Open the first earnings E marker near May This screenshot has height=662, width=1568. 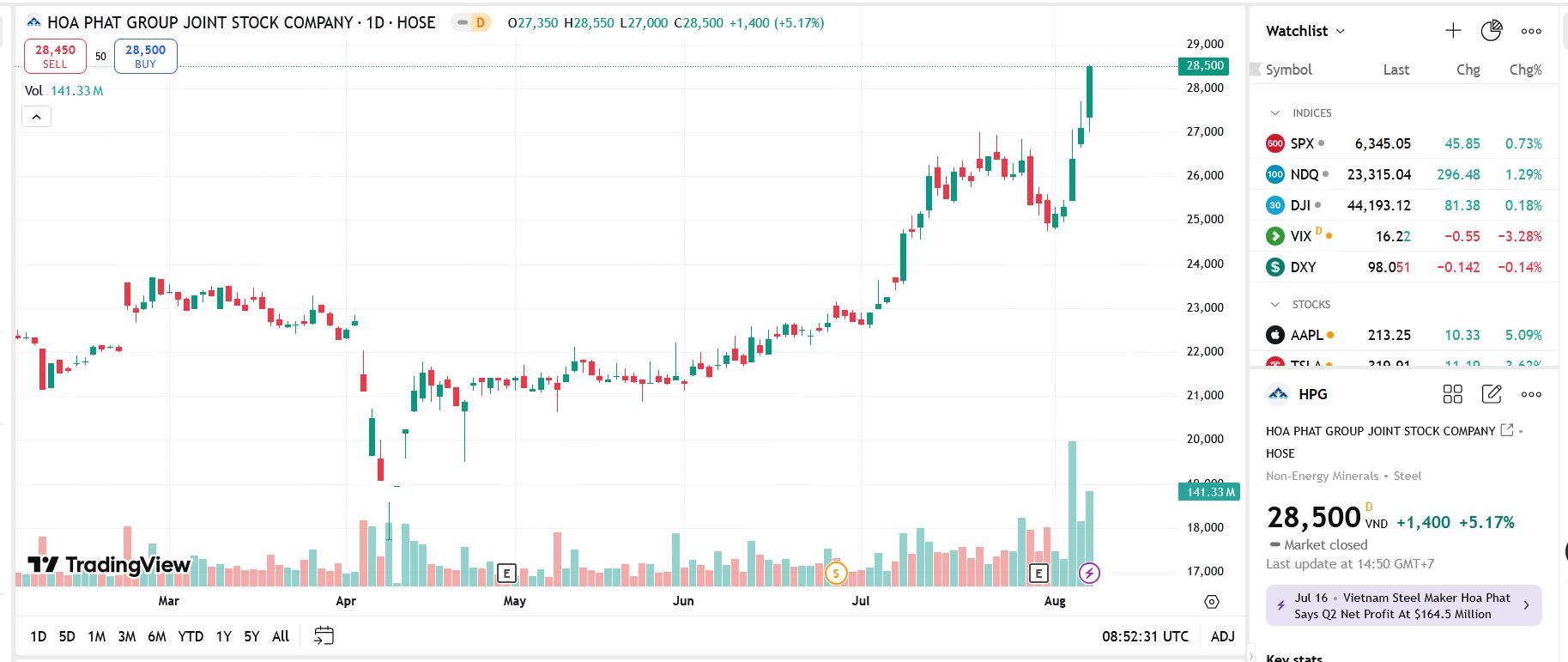coord(506,573)
